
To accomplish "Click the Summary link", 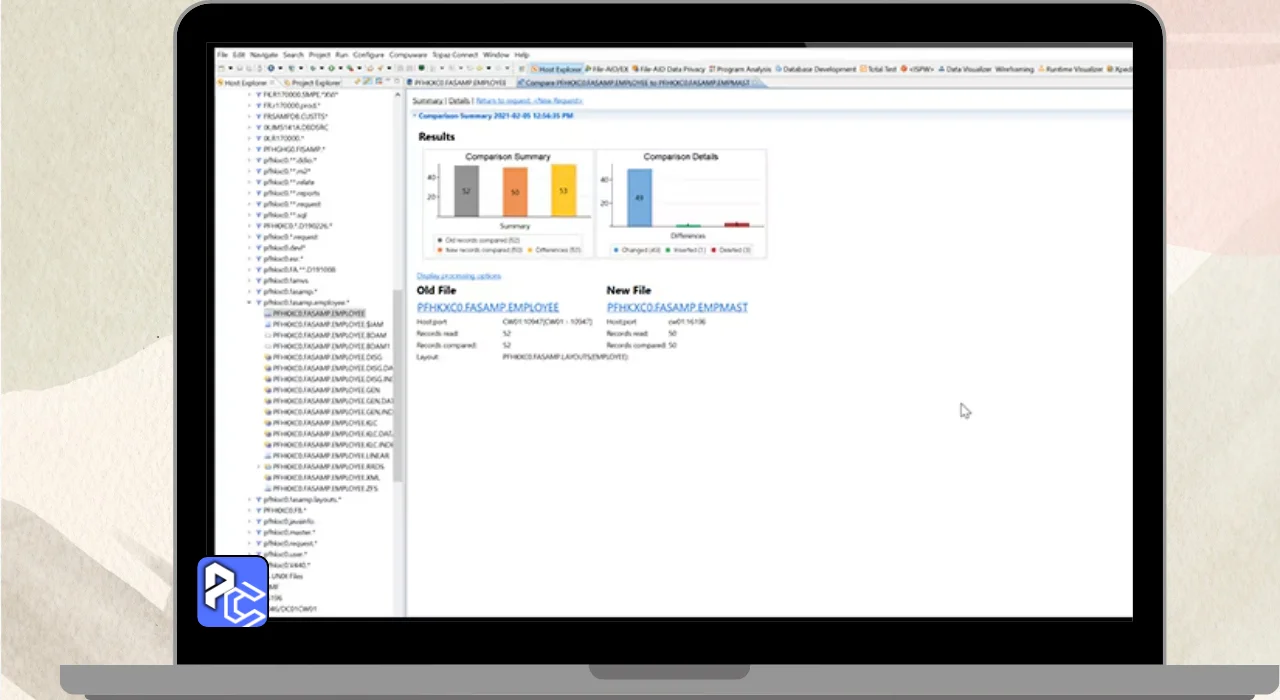I will (x=427, y=101).
